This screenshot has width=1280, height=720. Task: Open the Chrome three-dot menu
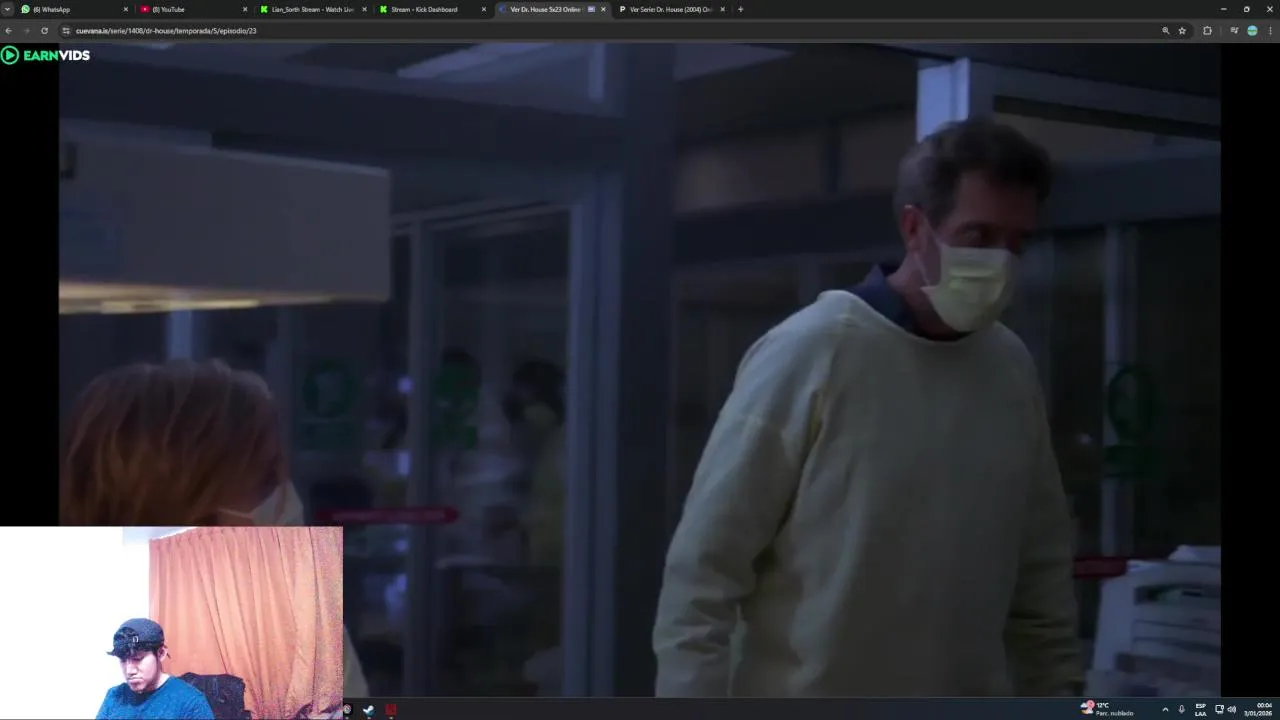[1270, 31]
